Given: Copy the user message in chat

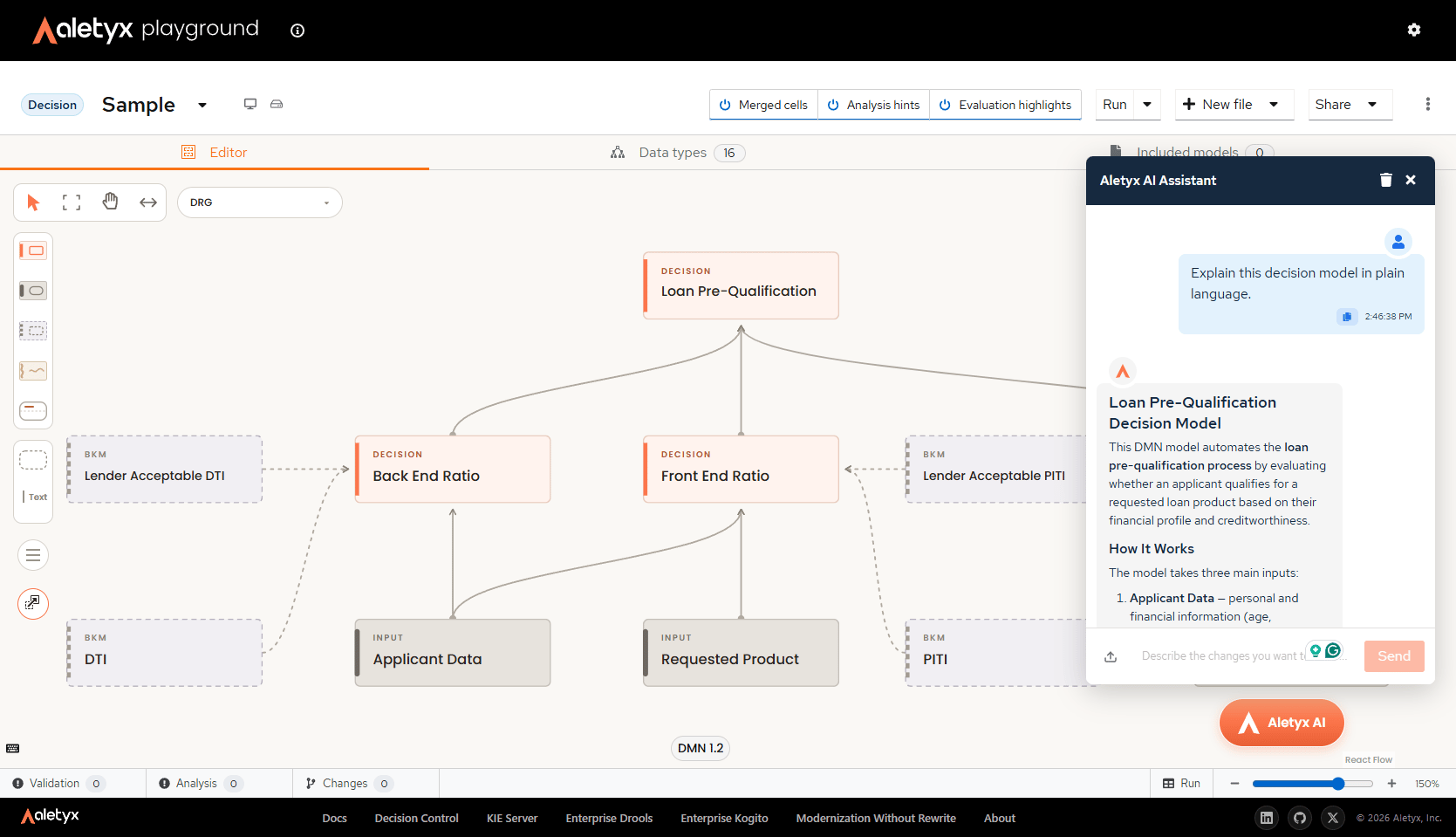Looking at the screenshot, I should (1347, 317).
